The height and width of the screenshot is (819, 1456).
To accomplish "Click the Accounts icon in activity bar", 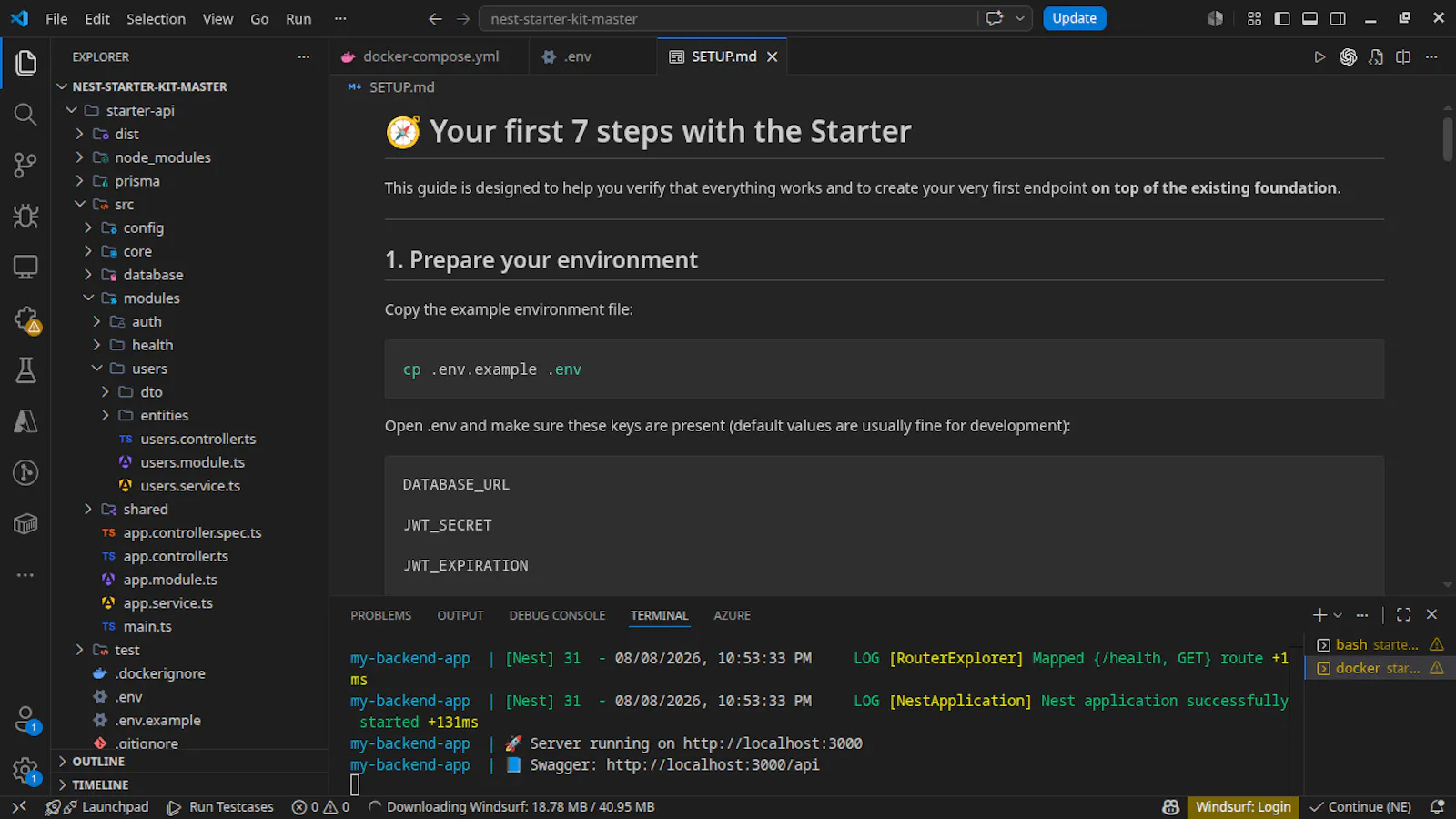I will point(25,720).
